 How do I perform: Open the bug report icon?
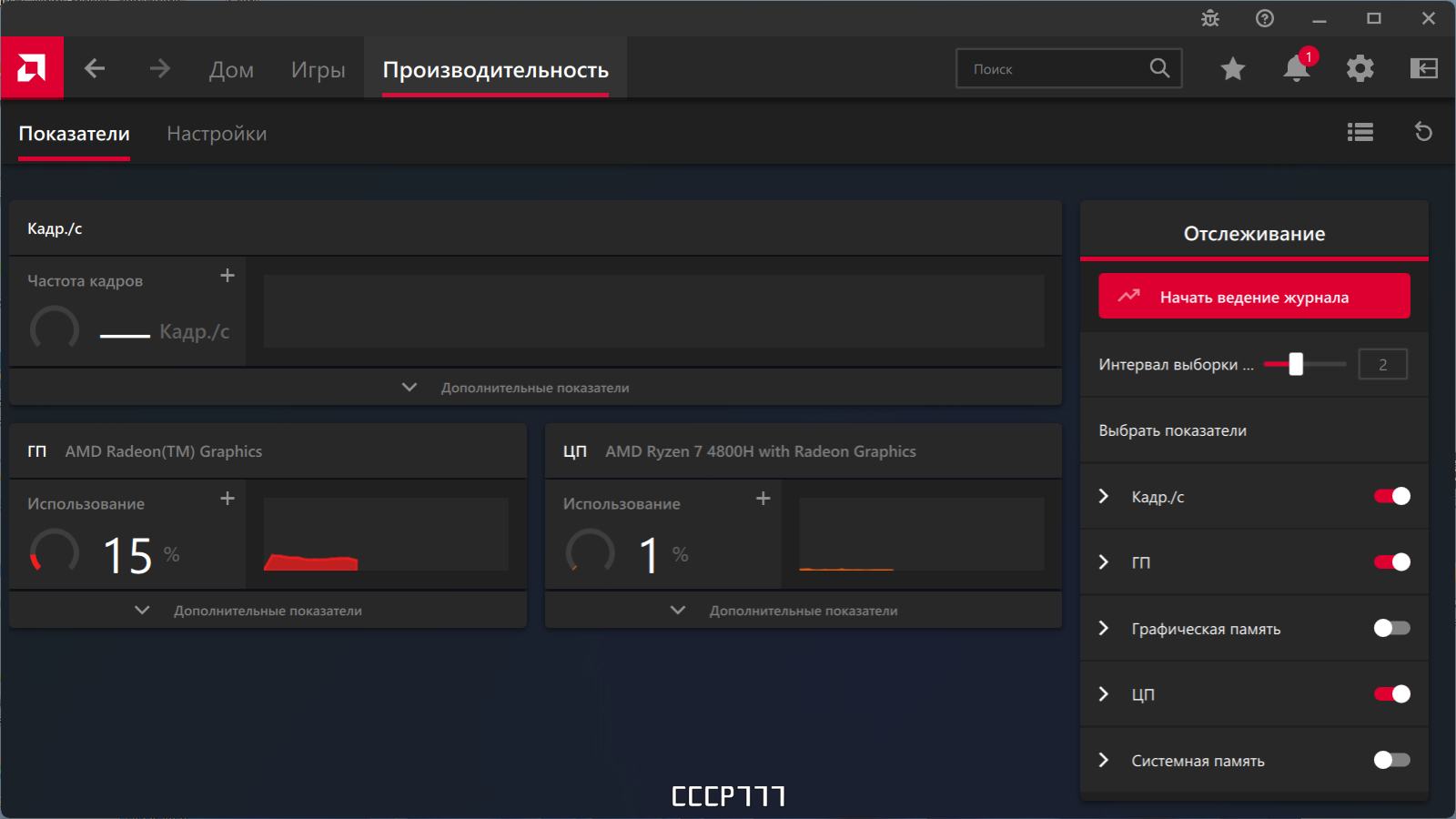pyautogui.click(x=1210, y=18)
